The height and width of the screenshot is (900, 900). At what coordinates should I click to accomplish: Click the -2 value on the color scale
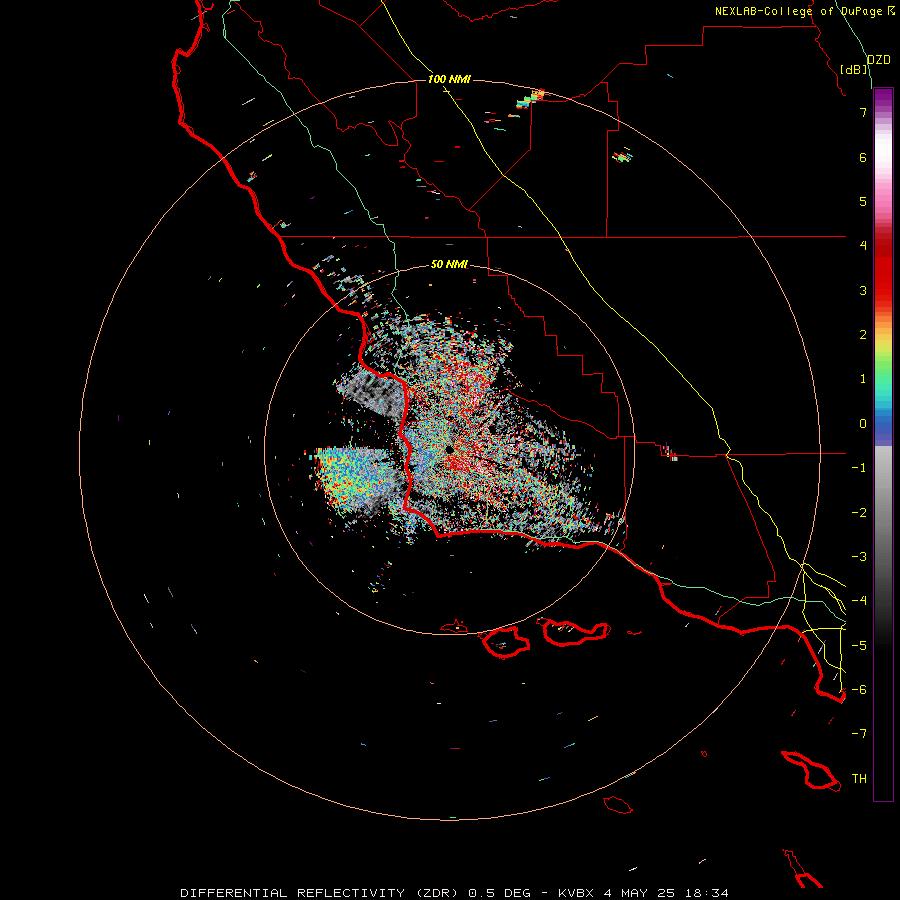point(859,513)
